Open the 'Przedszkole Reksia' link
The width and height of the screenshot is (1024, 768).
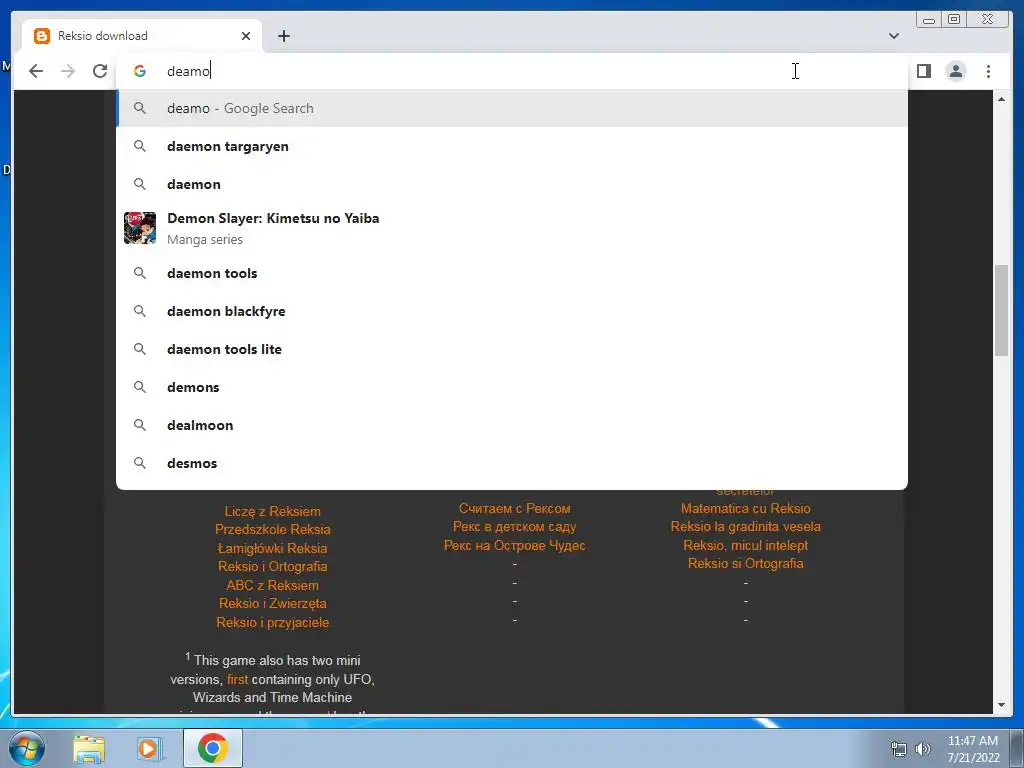pyautogui.click(x=272, y=530)
